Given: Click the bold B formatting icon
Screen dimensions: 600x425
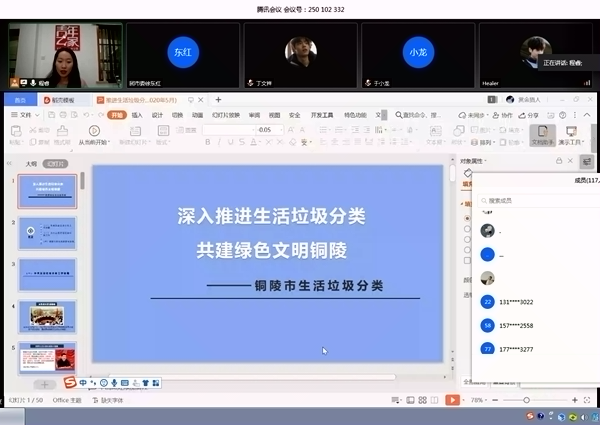Looking at the screenshot, I should coord(207,142).
